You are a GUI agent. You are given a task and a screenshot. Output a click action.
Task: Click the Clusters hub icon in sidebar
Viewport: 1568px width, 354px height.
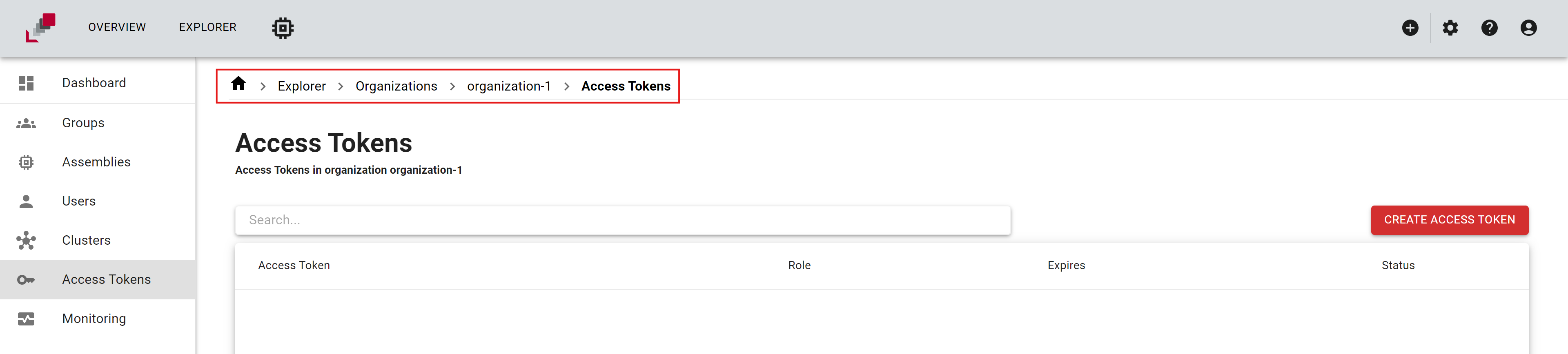pos(26,240)
